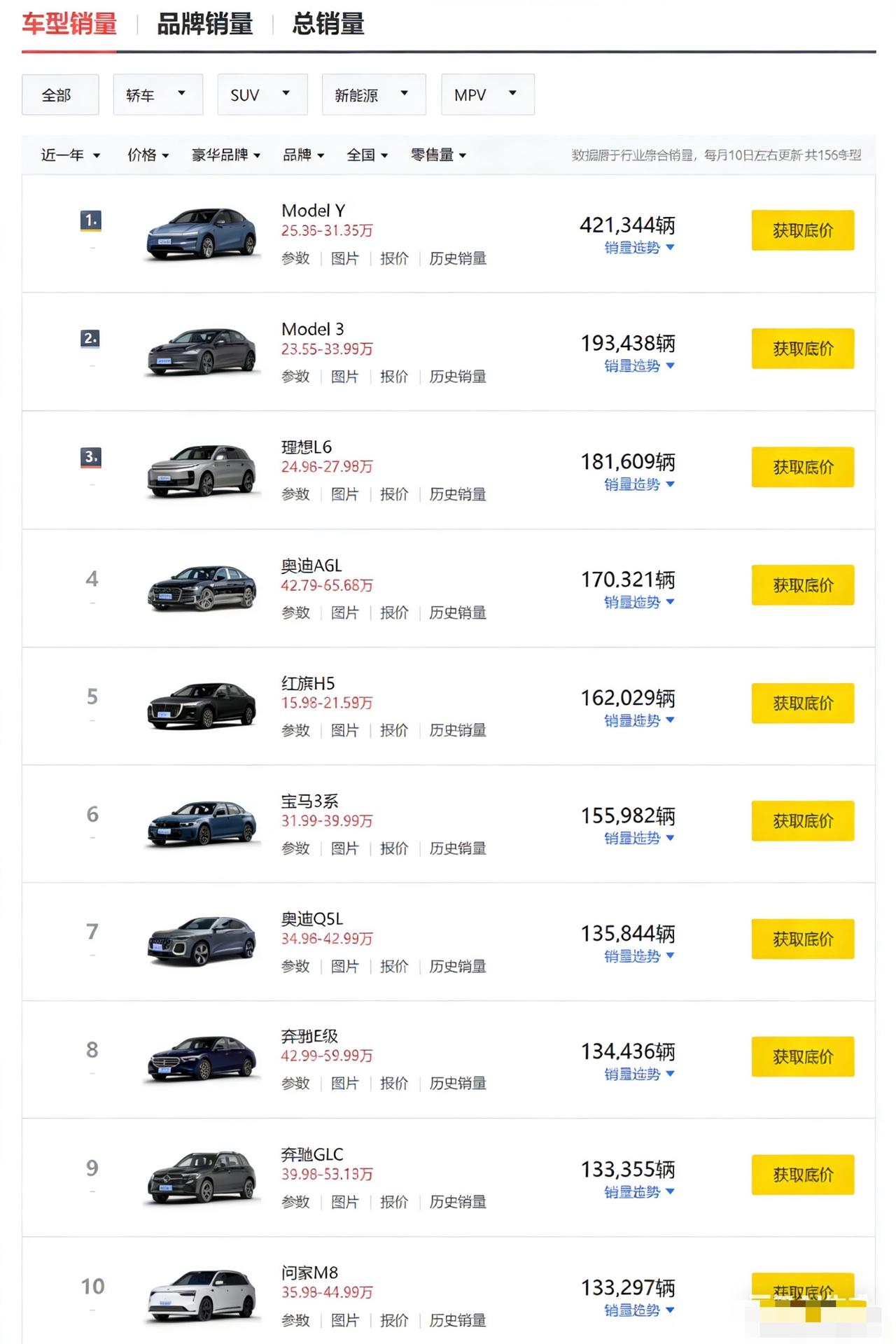This screenshot has width=896, height=1344.
Task: Open the 奥迪A6L car image
Action: point(202,588)
